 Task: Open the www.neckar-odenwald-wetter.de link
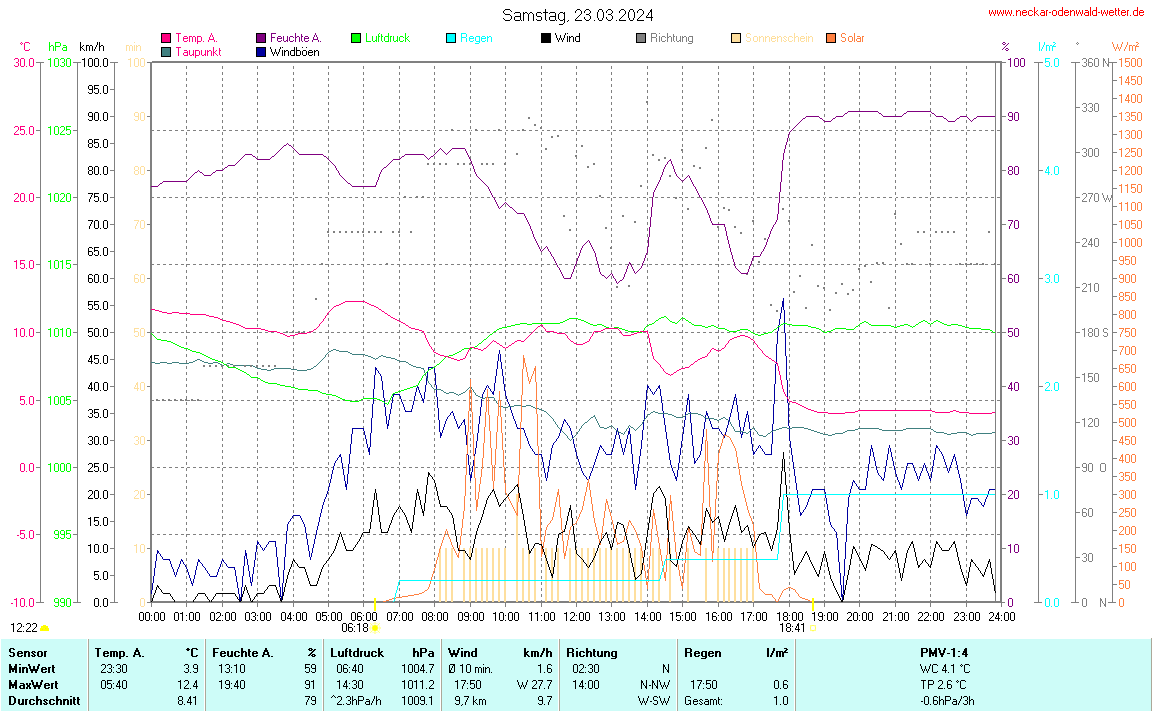(1065, 12)
